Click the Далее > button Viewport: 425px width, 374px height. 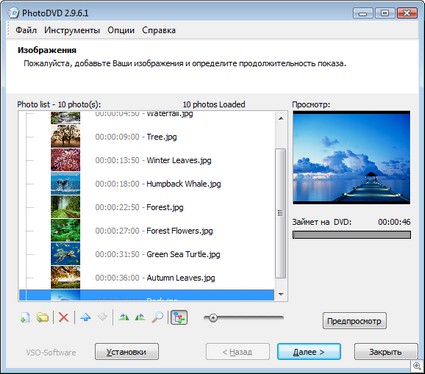(309, 352)
